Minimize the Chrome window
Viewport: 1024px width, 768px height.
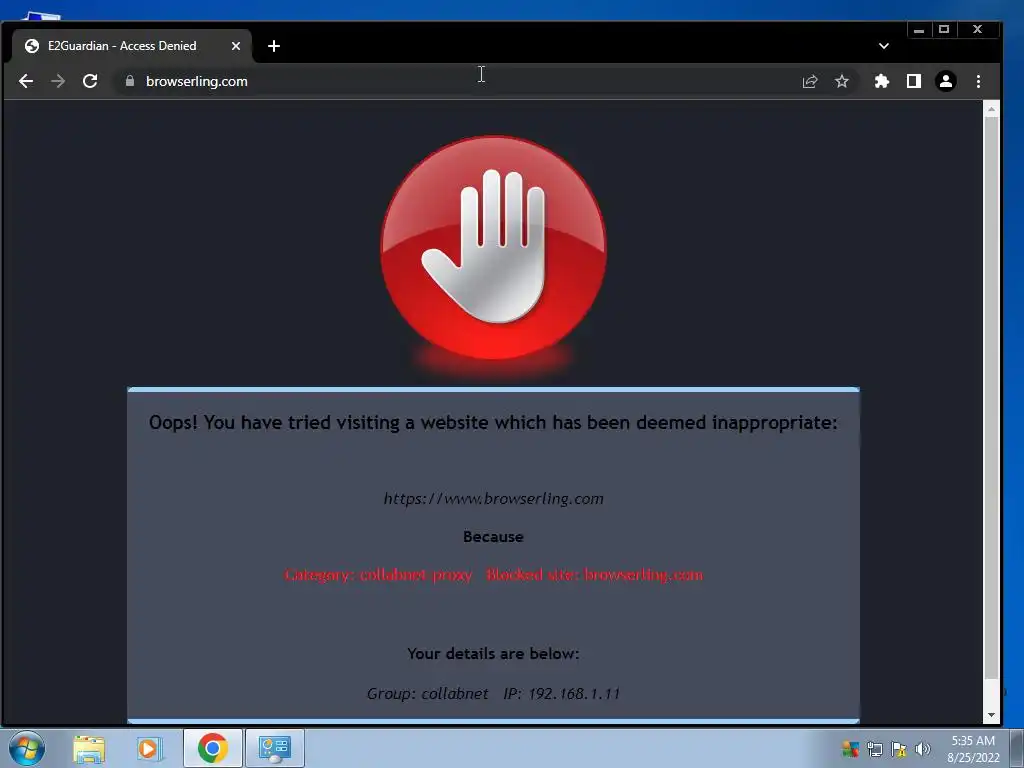[919, 29]
